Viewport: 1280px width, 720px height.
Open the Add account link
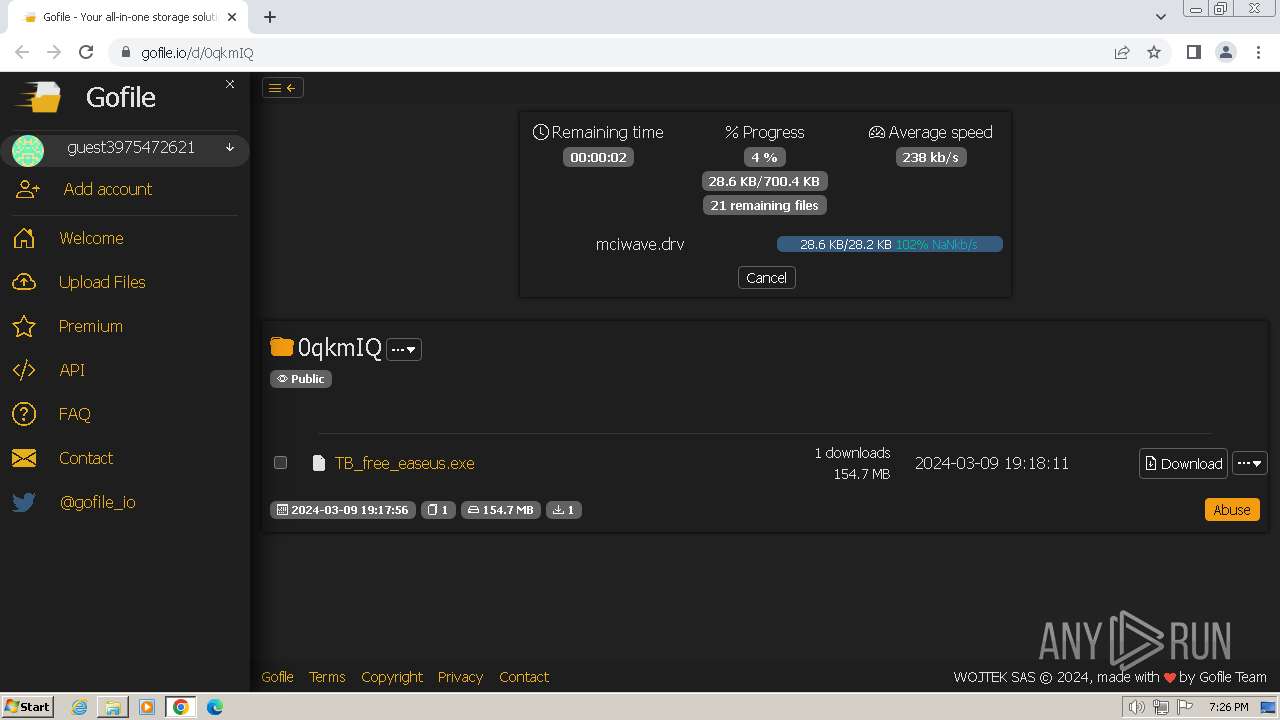coord(108,189)
